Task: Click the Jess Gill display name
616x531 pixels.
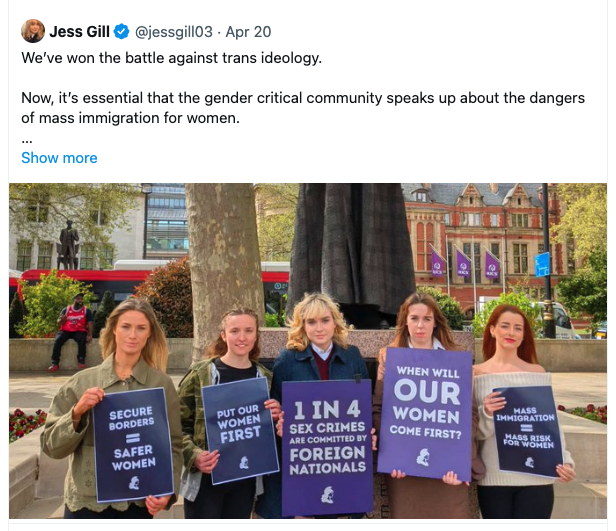Action: coord(79,31)
